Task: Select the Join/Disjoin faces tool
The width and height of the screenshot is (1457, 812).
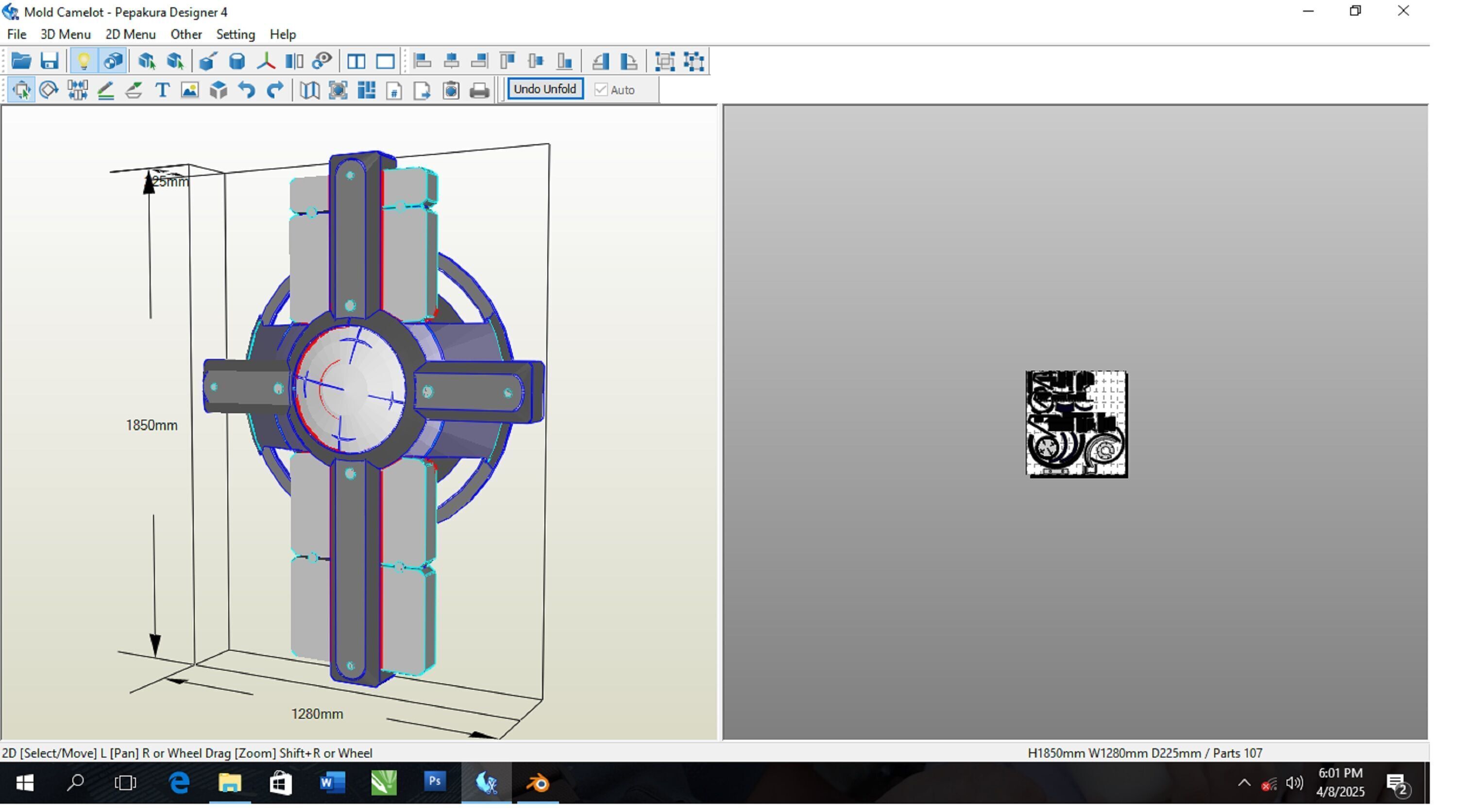Action: tap(77, 90)
